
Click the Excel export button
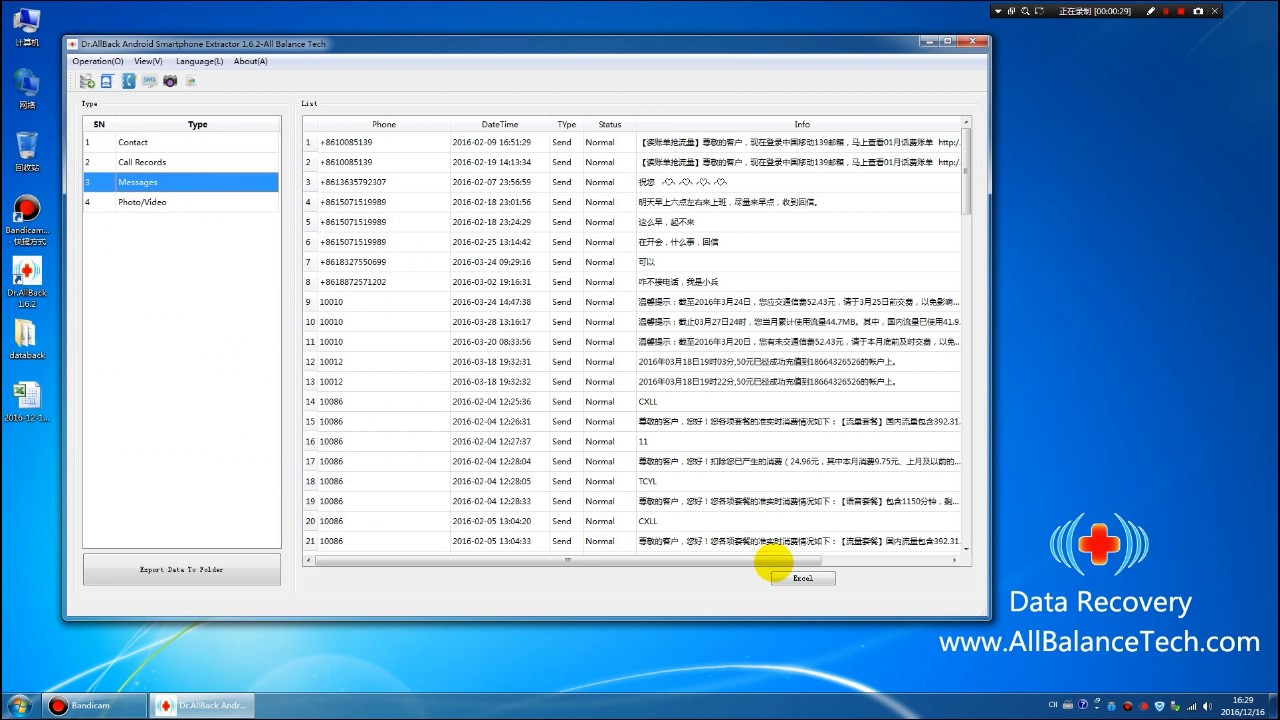pos(803,578)
